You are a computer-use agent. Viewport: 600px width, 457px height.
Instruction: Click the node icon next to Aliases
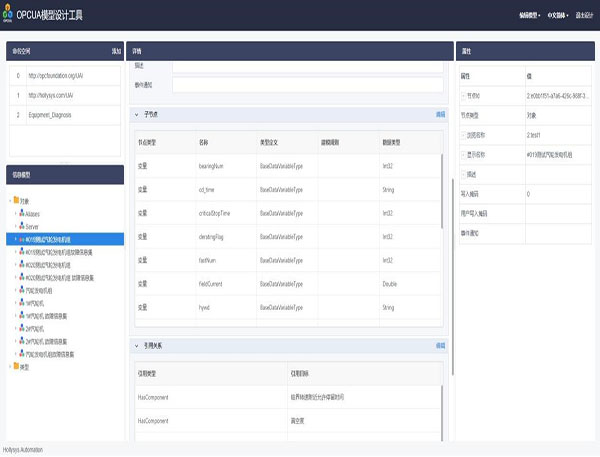22,215
